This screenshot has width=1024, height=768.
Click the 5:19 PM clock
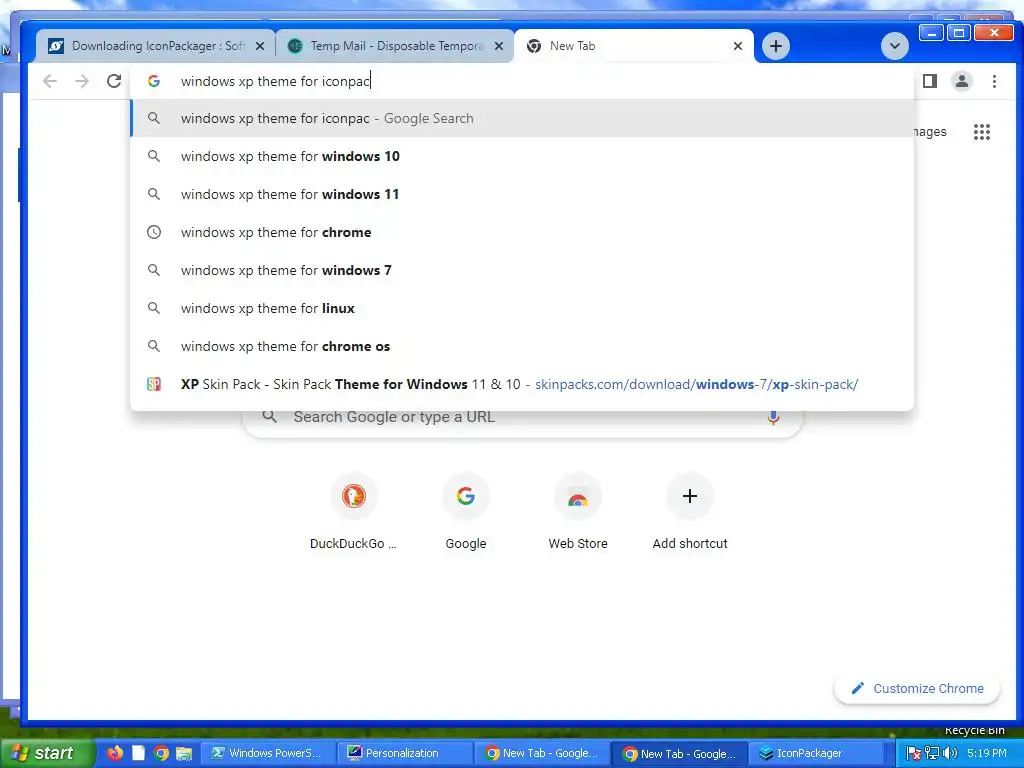pyautogui.click(x=987, y=753)
